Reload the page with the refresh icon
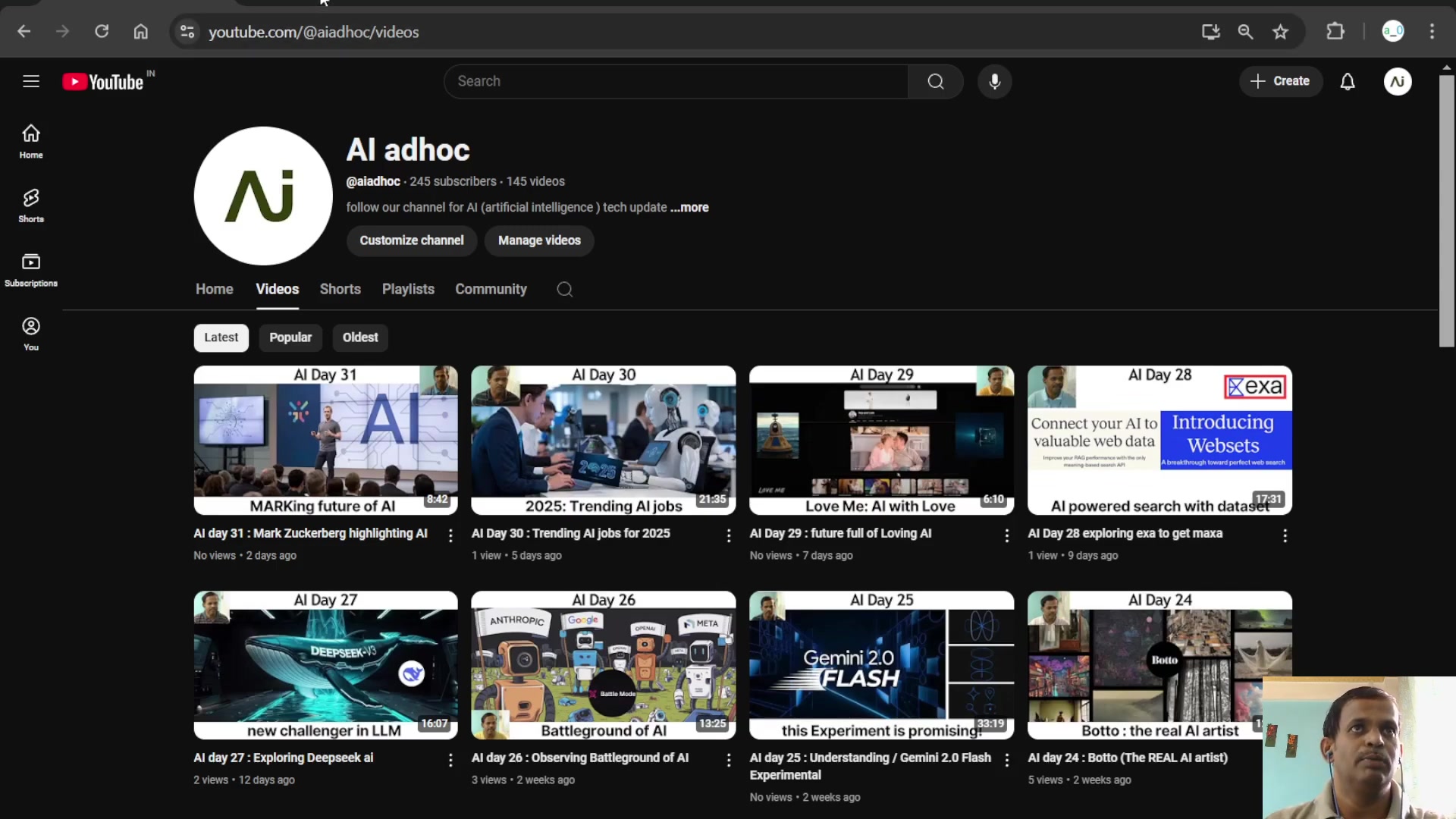 [x=102, y=32]
